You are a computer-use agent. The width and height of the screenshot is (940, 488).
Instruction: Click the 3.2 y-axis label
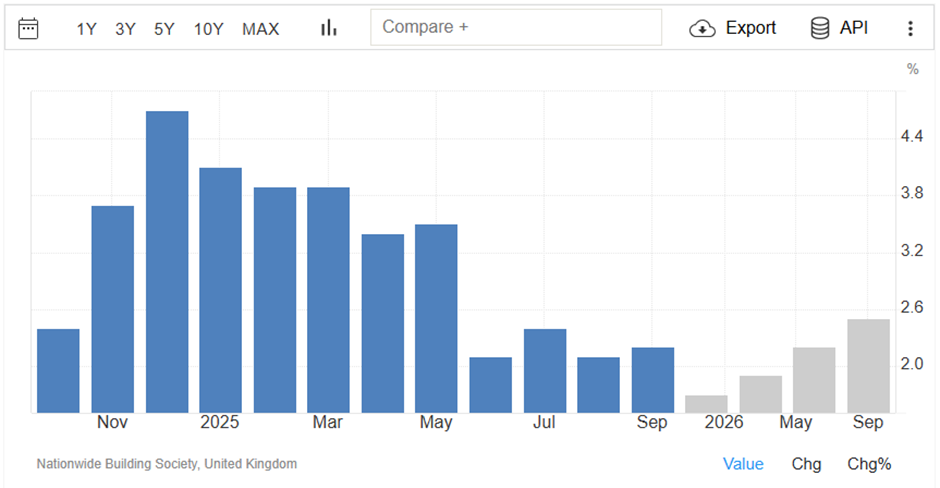912,250
